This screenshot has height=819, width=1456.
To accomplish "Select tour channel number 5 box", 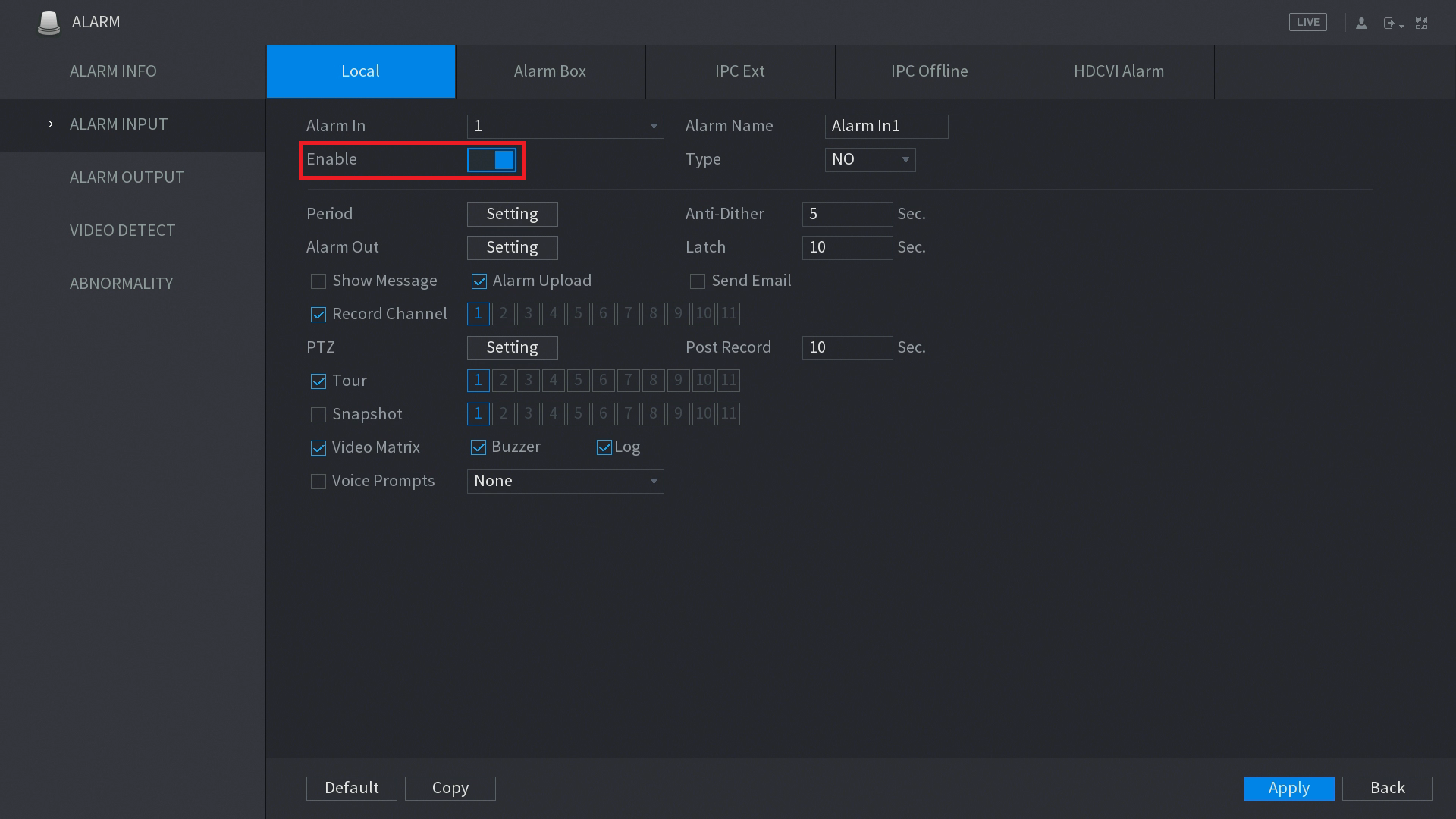I will coord(578,381).
